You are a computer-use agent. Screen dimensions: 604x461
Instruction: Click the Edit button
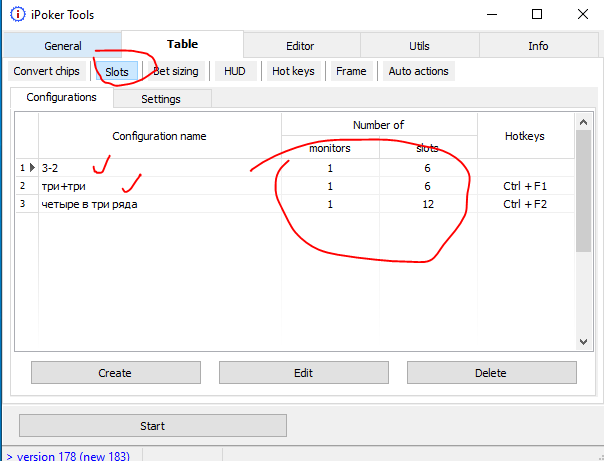[304, 372]
